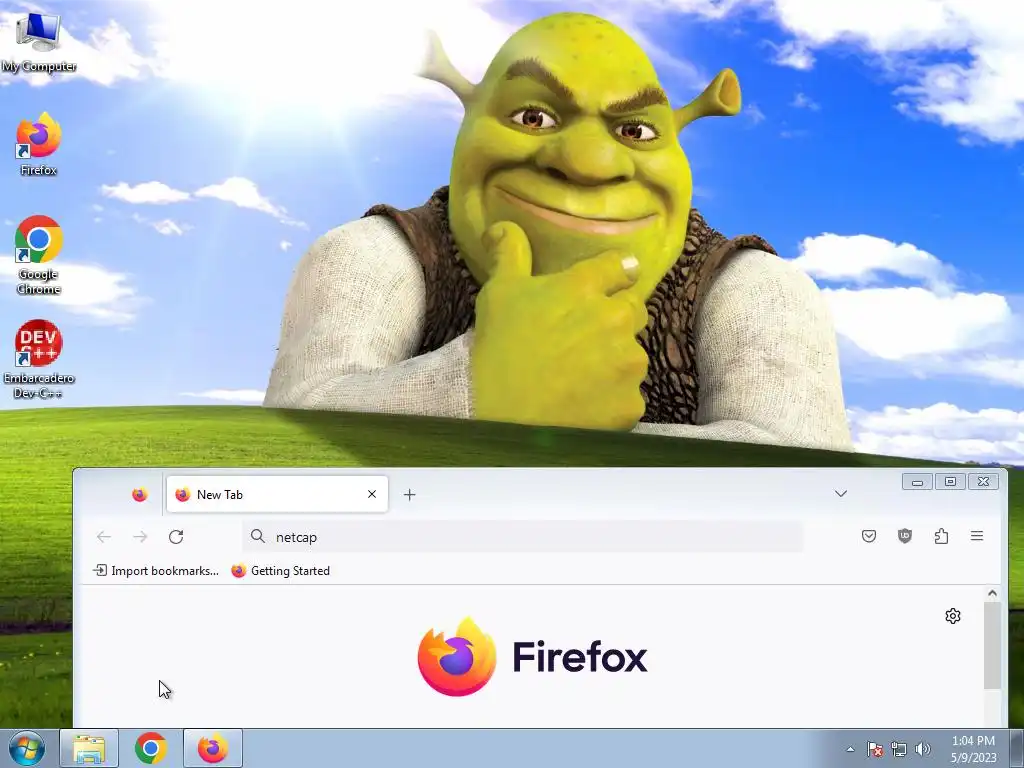Open the Embarcadero Dev-C++ desktop shortcut
1024x768 pixels.
coord(39,359)
